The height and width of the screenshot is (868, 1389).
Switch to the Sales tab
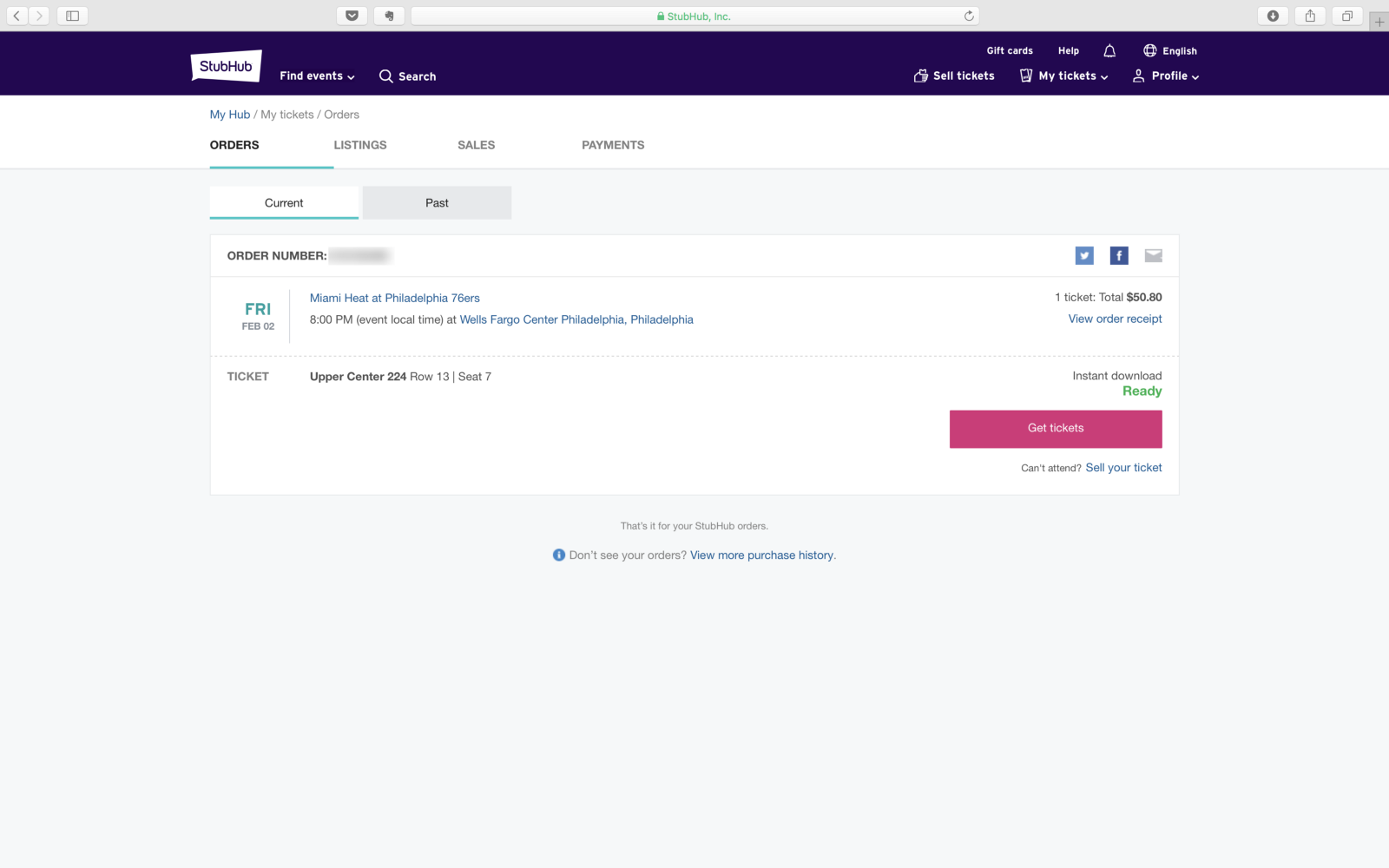(x=477, y=145)
